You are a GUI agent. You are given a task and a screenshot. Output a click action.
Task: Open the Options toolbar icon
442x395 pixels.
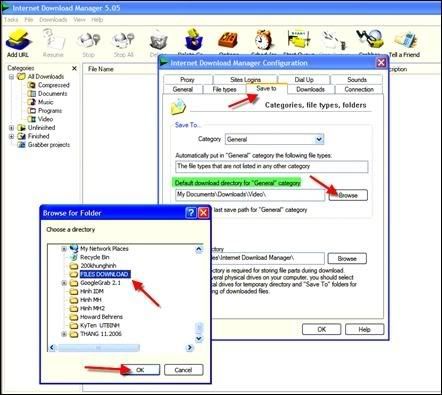point(228,41)
